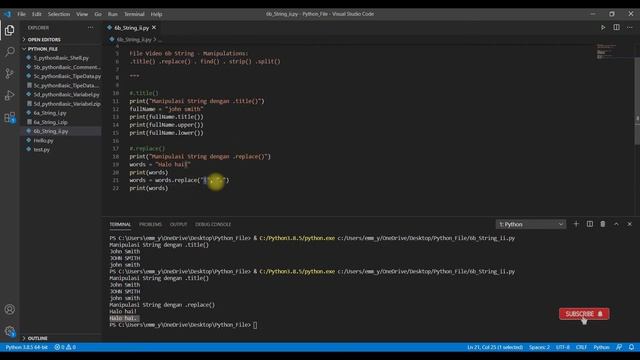Open 5_pythonBasic_Shell.py in explorer
The height and width of the screenshot is (360, 640).
coord(61,58)
